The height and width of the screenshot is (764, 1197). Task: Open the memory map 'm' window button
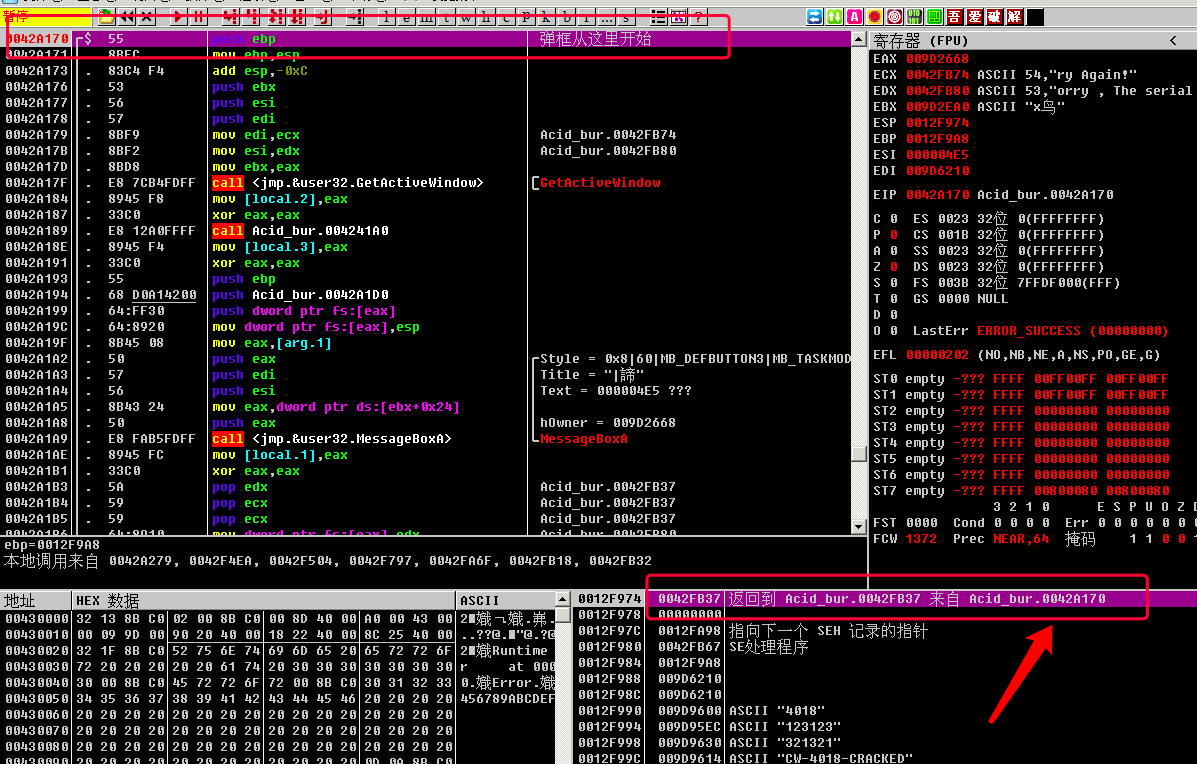pos(428,17)
